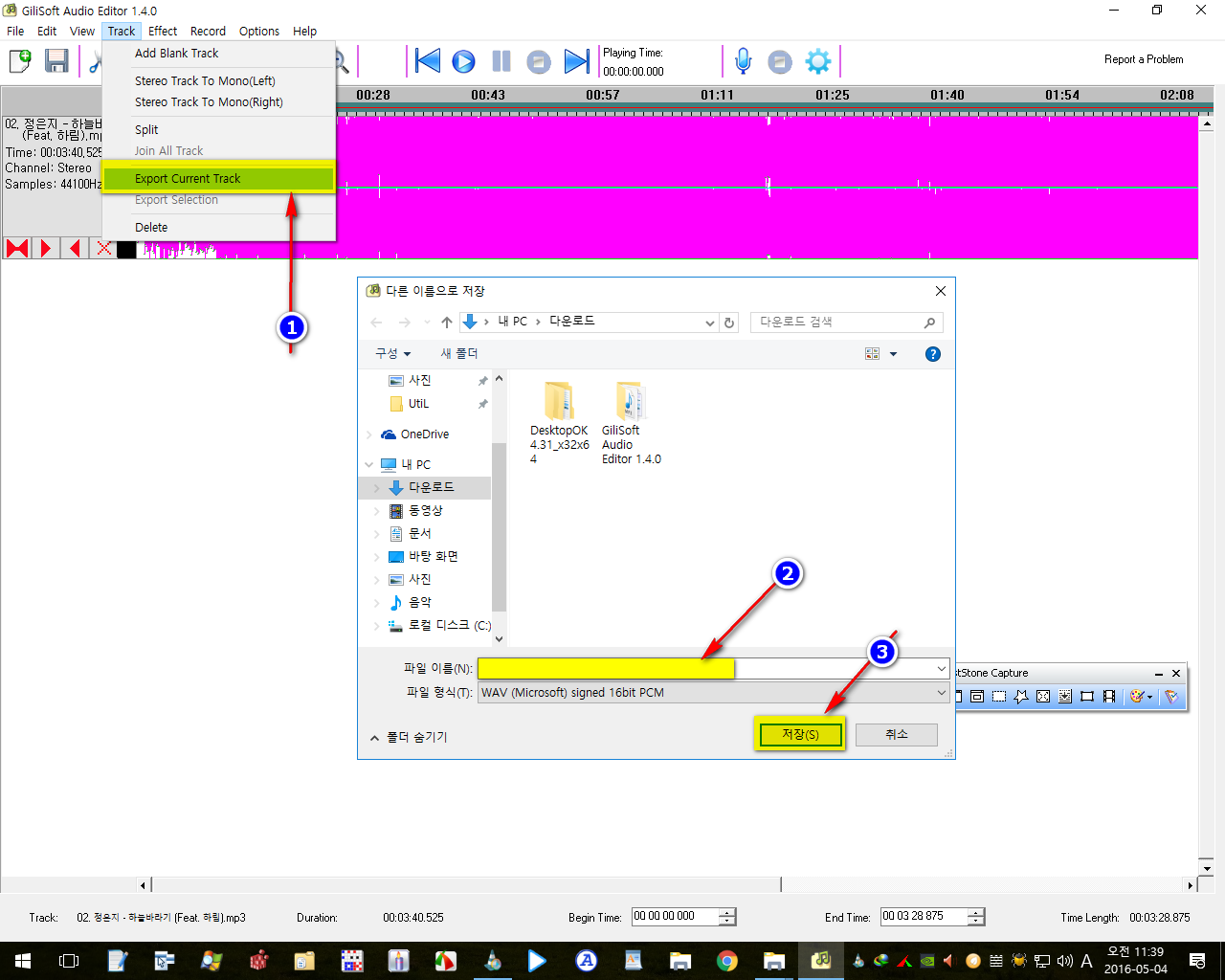Open the 파일 형식 WAV format combo box
Screen dimensions: 1225x980
pyautogui.click(x=713, y=693)
